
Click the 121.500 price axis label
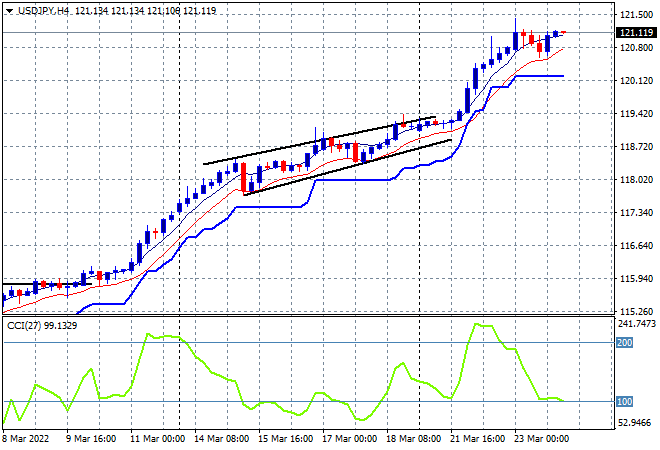pyautogui.click(x=636, y=15)
